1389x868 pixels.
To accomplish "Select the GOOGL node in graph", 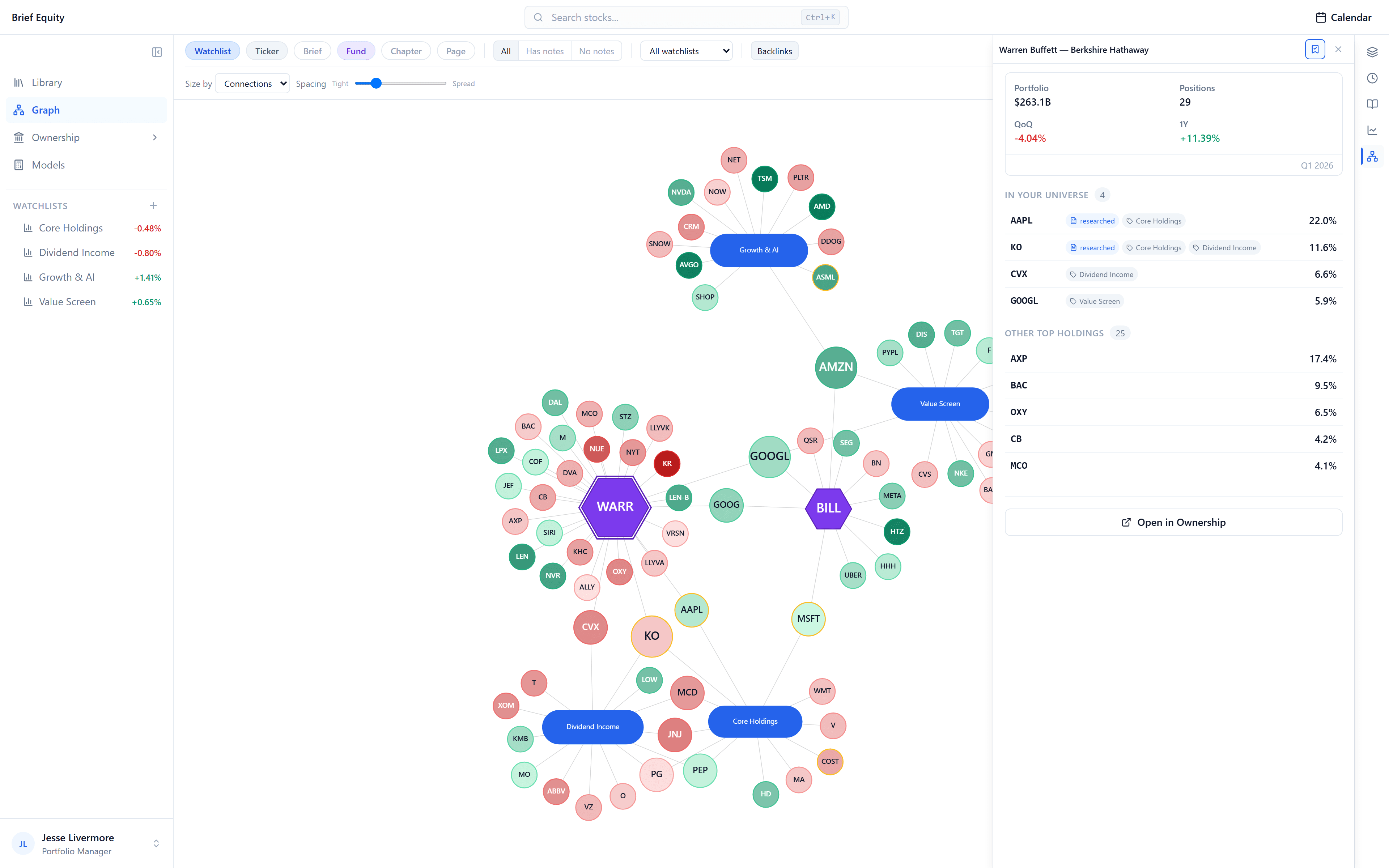I will coord(770,456).
